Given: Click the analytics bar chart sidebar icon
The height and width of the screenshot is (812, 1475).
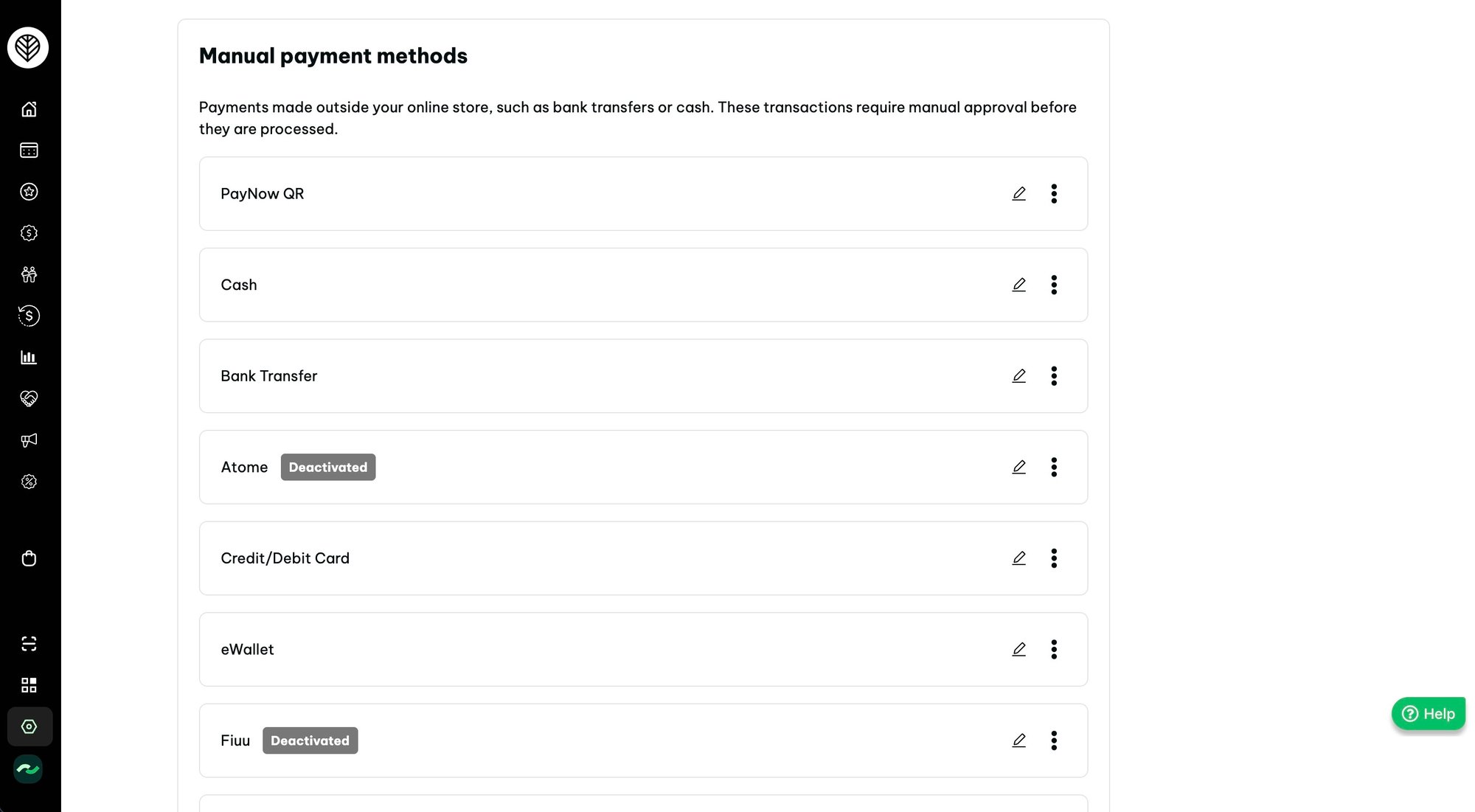Looking at the screenshot, I should [29, 357].
